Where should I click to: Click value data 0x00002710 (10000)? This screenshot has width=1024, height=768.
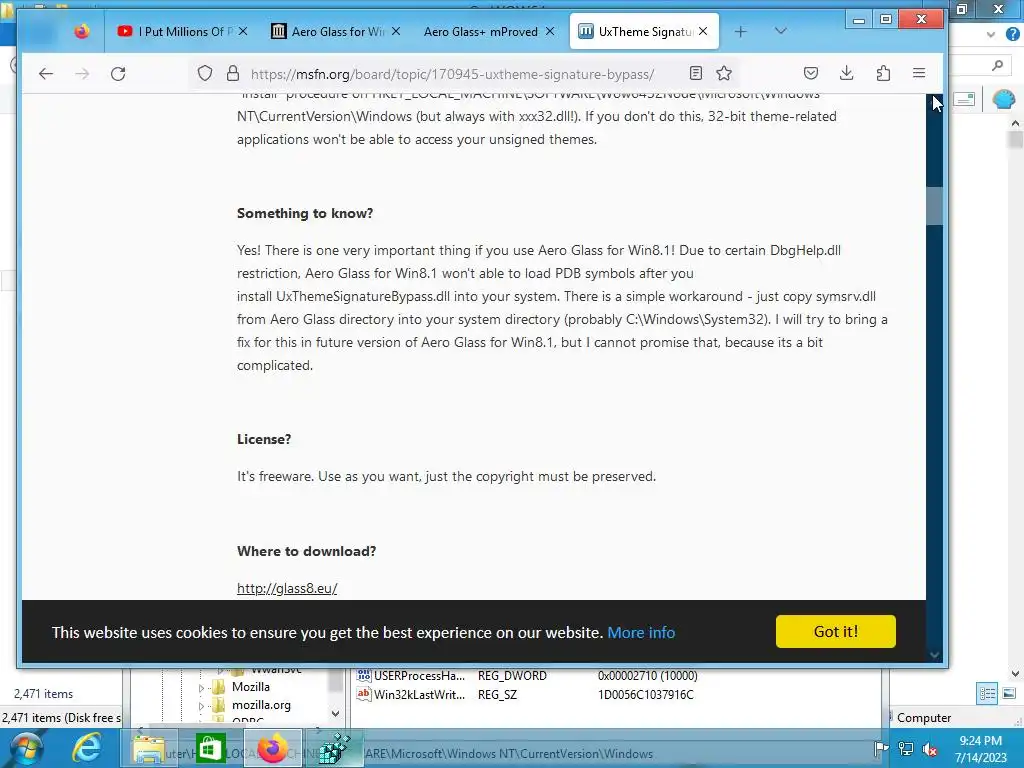[647, 676]
